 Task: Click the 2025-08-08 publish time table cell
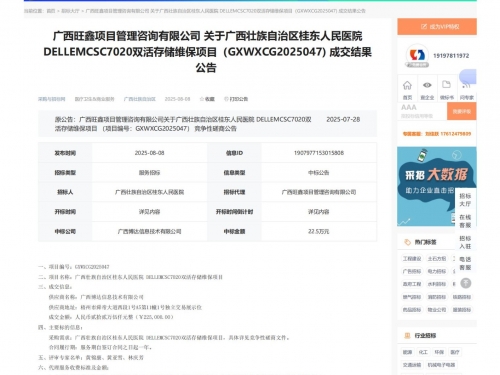click(x=149, y=153)
